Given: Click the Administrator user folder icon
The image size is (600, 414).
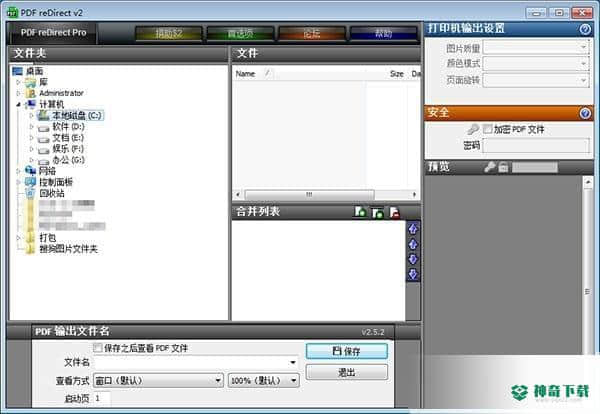Looking at the screenshot, I should click(x=30, y=93).
